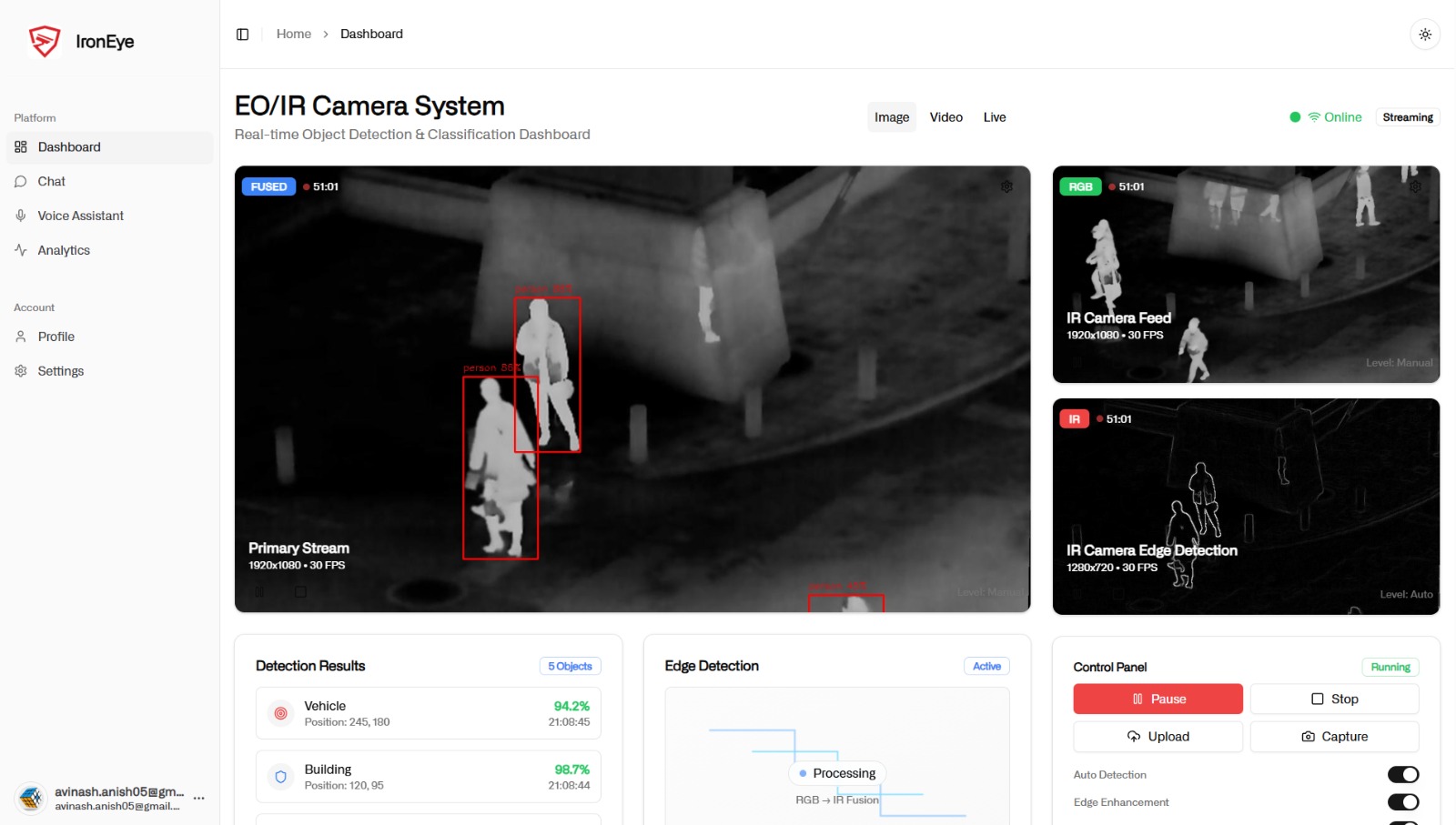Pause the Primary Stream video overlay
This screenshot has width=1456, height=825.
coord(259,591)
